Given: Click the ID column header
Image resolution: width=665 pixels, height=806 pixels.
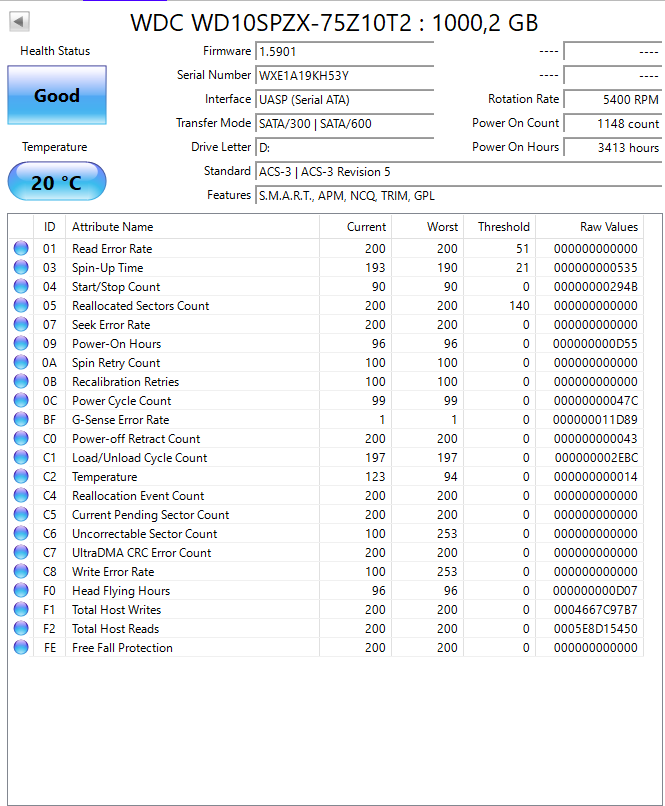Looking at the screenshot, I should [49, 227].
